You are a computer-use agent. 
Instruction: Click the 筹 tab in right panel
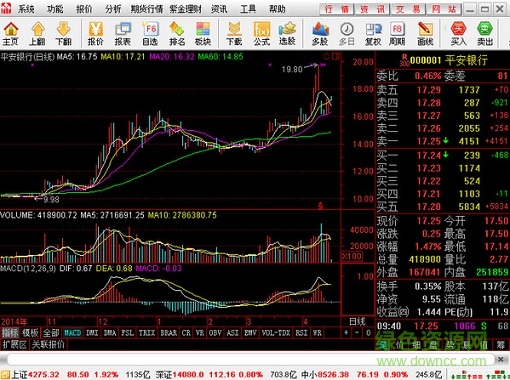pos(501,345)
